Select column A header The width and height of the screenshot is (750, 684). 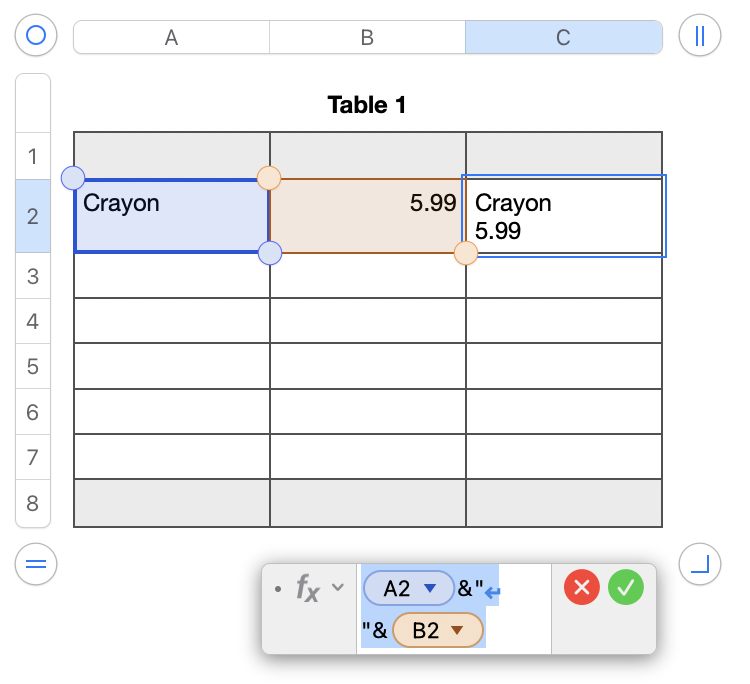pos(171,37)
